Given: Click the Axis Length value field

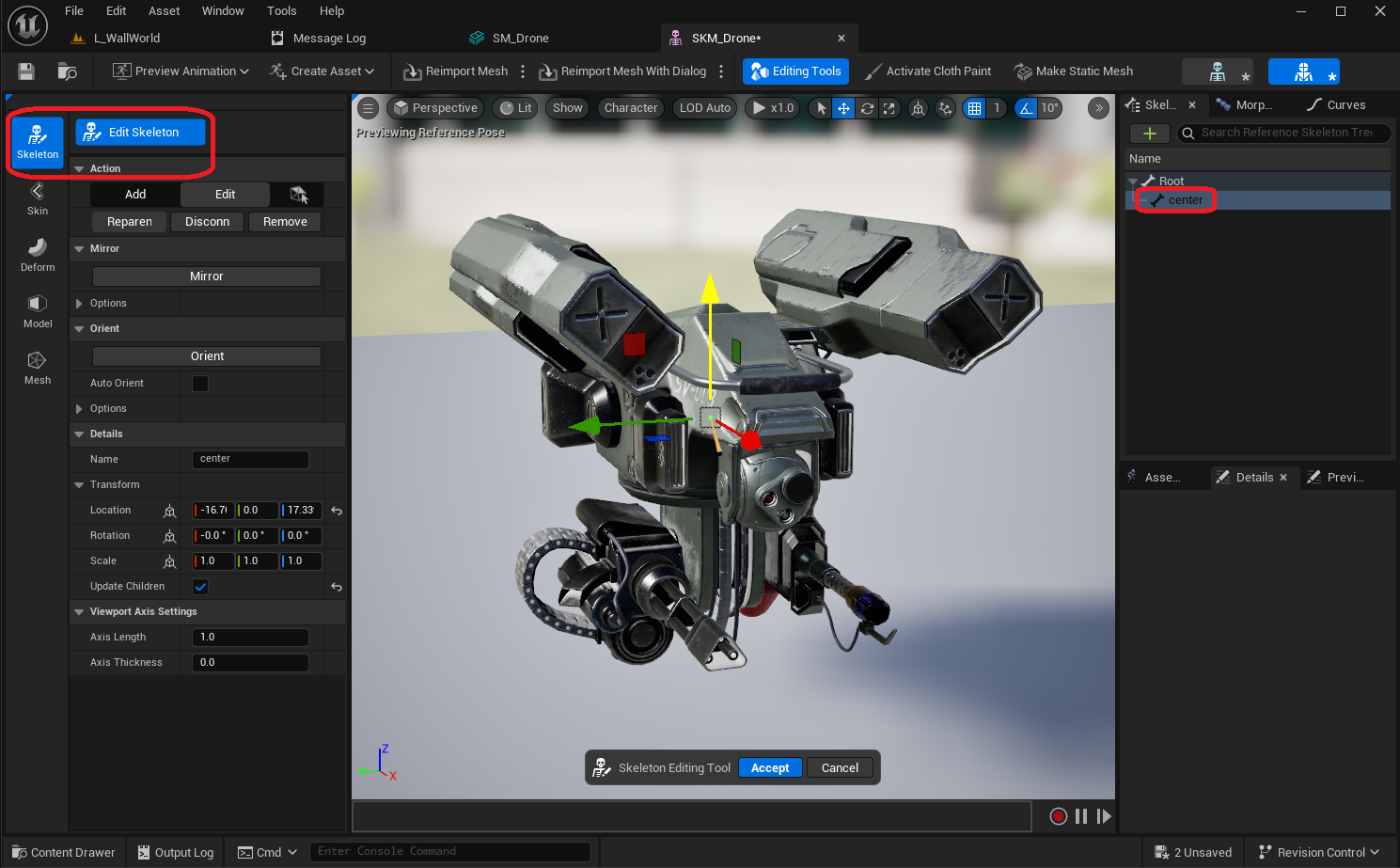Looking at the screenshot, I should (250, 638).
